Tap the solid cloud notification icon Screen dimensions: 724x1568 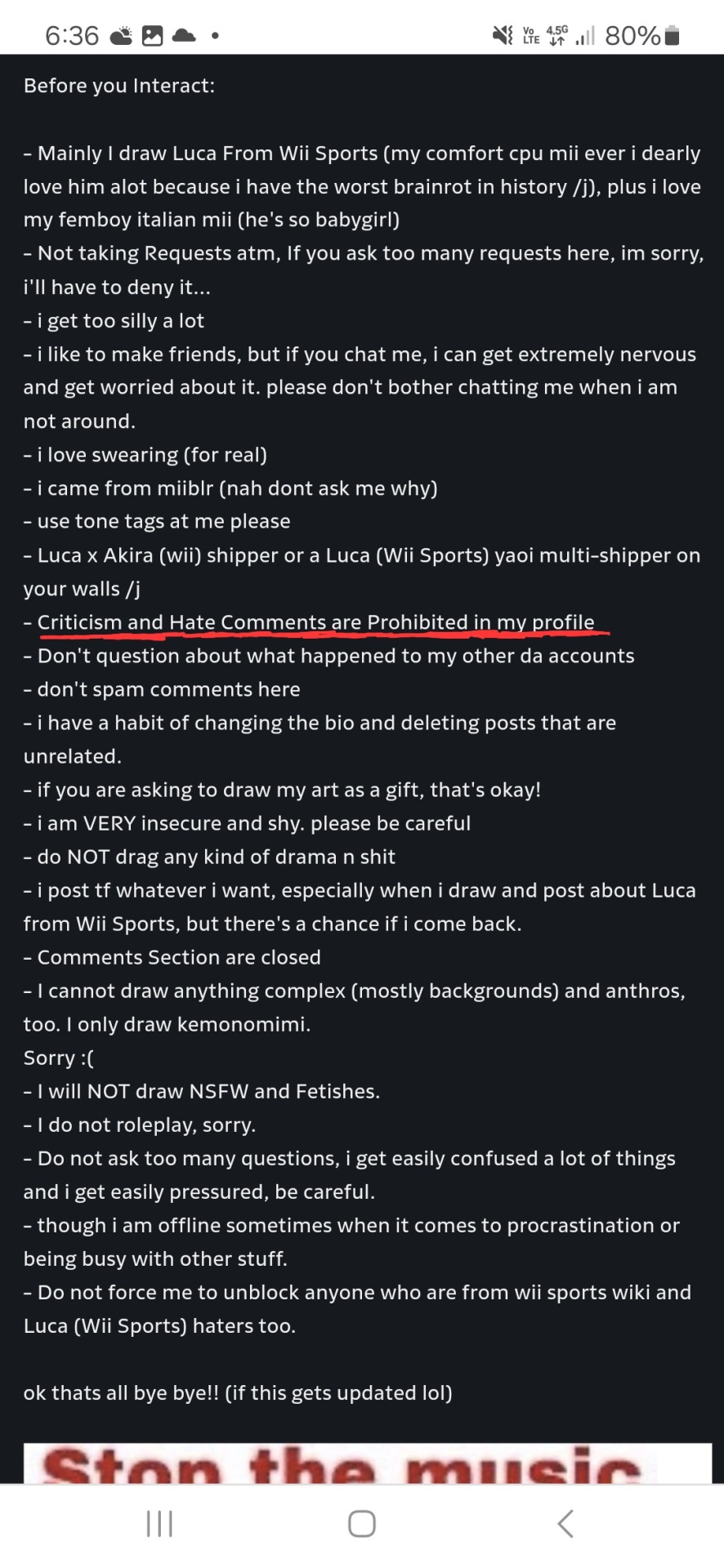[x=184, y=36]
